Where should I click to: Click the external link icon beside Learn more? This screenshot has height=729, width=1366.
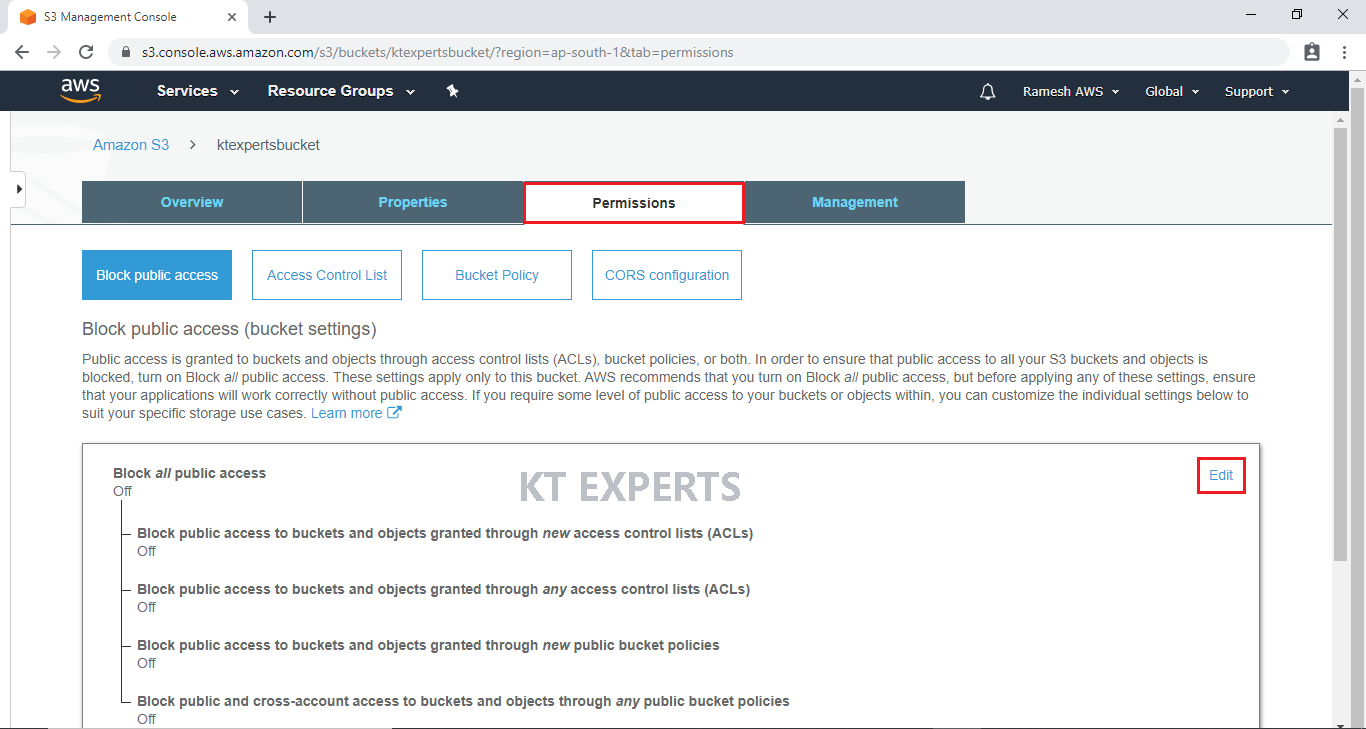coord(395,413)
